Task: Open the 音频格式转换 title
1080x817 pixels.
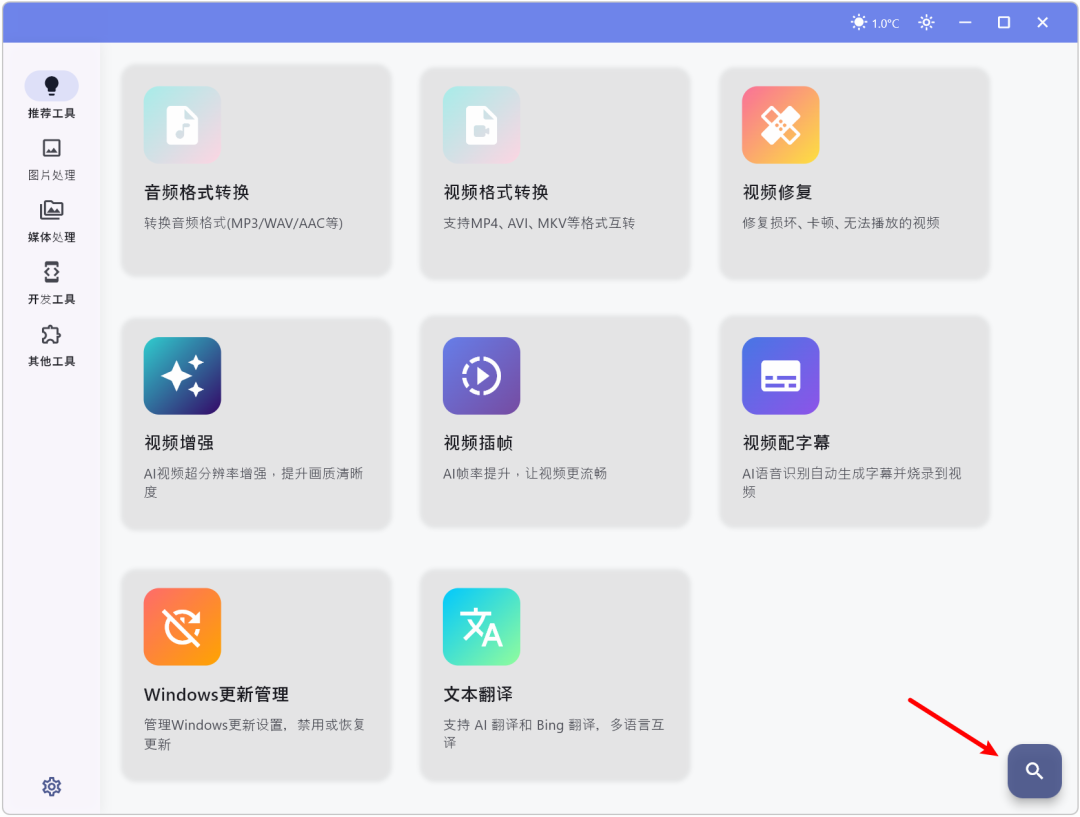Action: tap(196, 192)
